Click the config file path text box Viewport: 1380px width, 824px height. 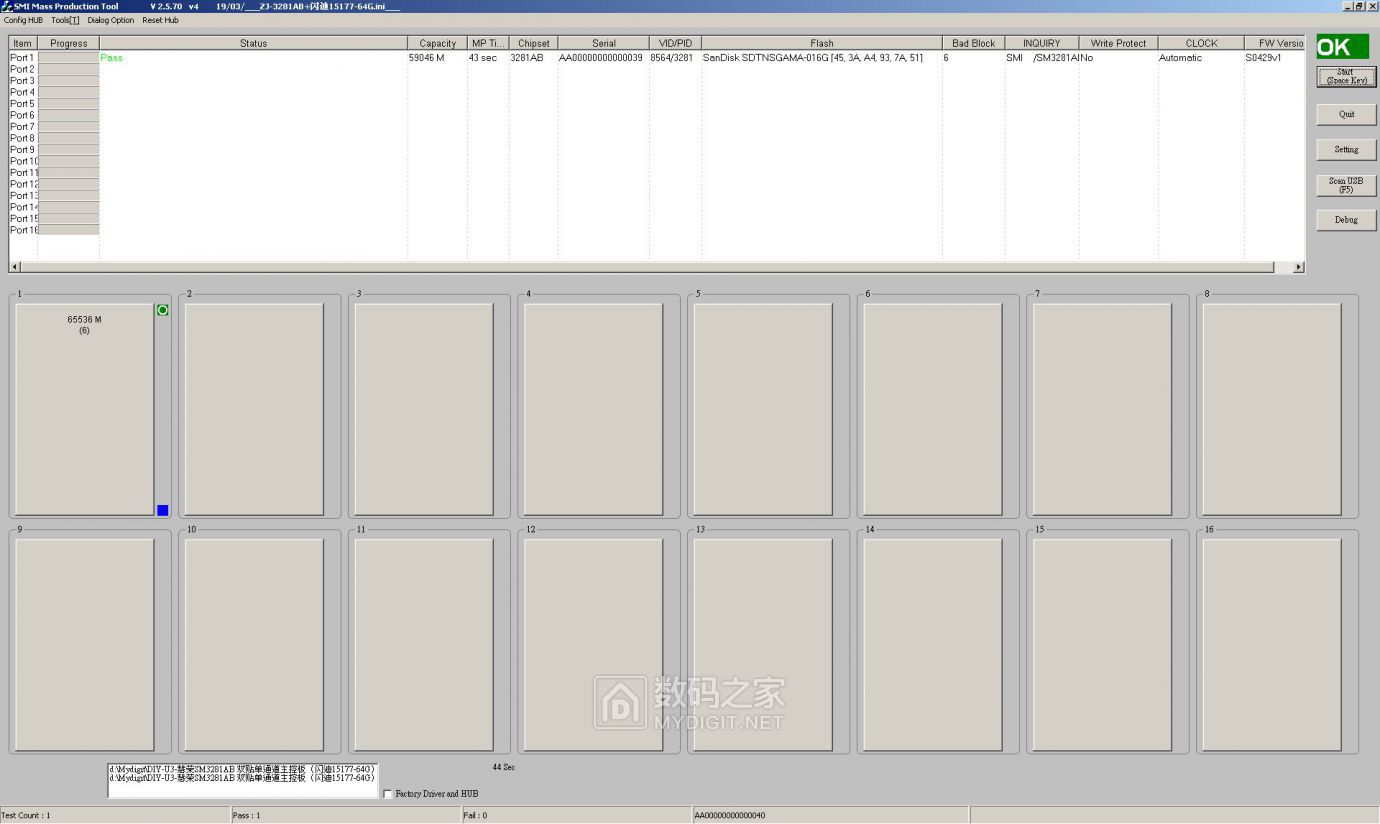tap(243, 780)
